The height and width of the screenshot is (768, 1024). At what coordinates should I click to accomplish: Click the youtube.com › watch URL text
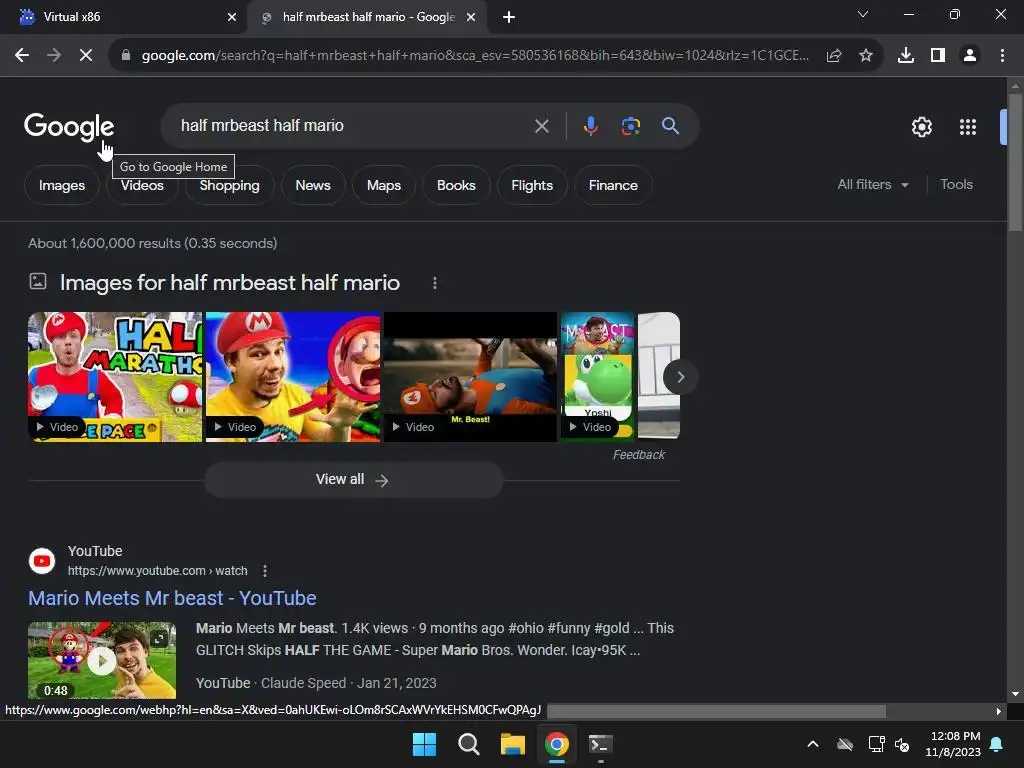pos(157,571)
